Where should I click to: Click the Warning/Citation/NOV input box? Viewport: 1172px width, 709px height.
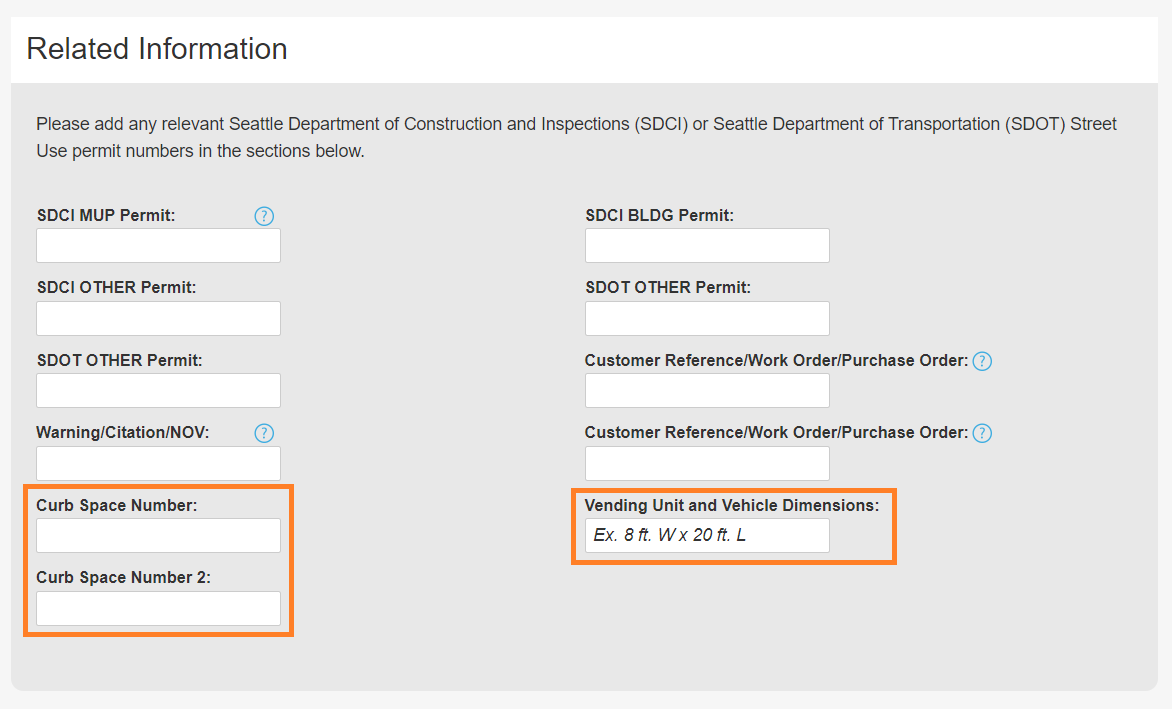click(158, 463)
